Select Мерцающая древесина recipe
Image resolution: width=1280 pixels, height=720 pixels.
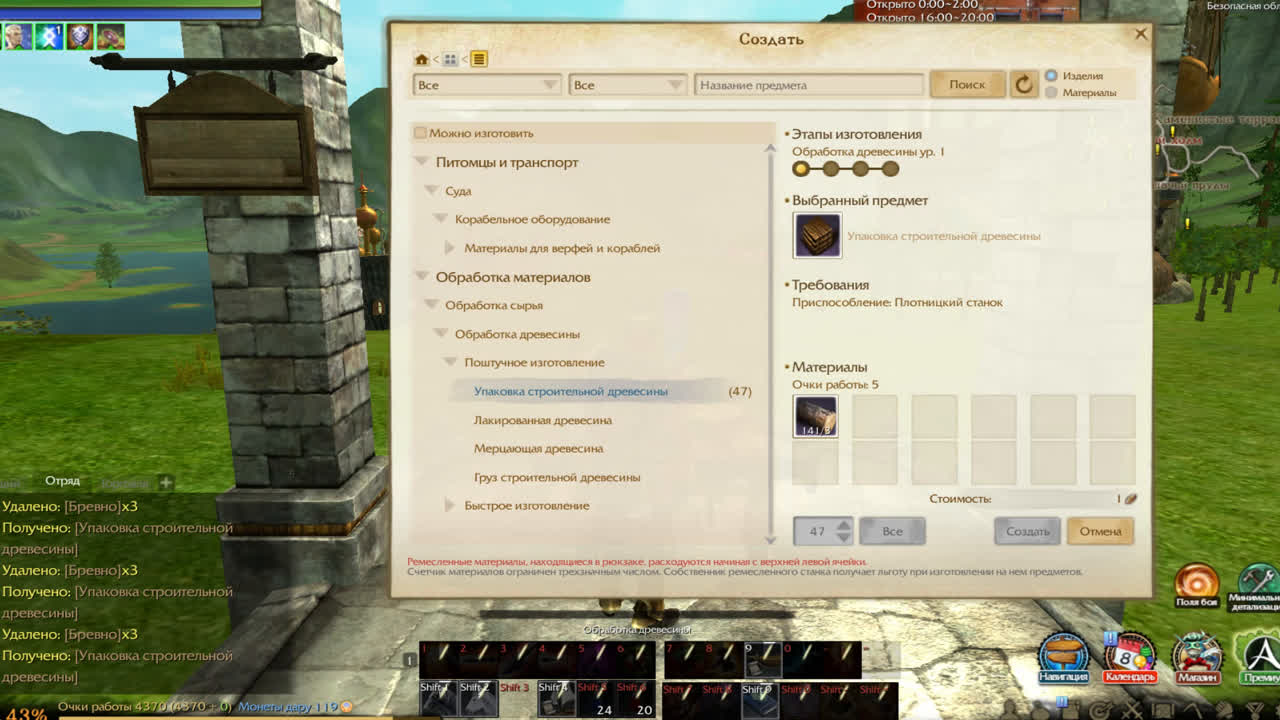pyautogui.click(x=538, y=448)
